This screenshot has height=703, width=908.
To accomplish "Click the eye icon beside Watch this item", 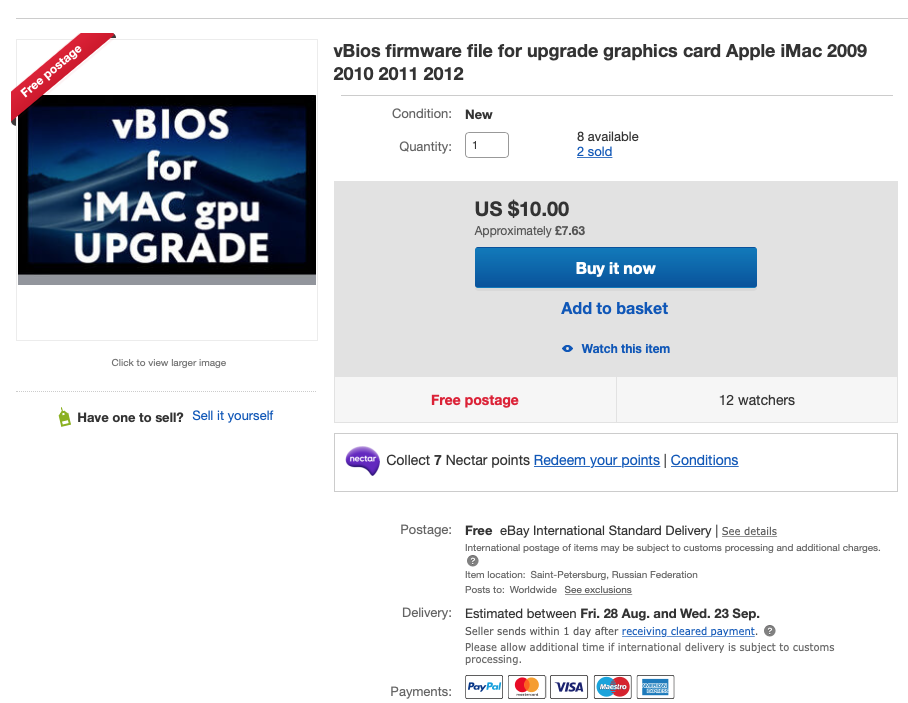I will 567,349.
